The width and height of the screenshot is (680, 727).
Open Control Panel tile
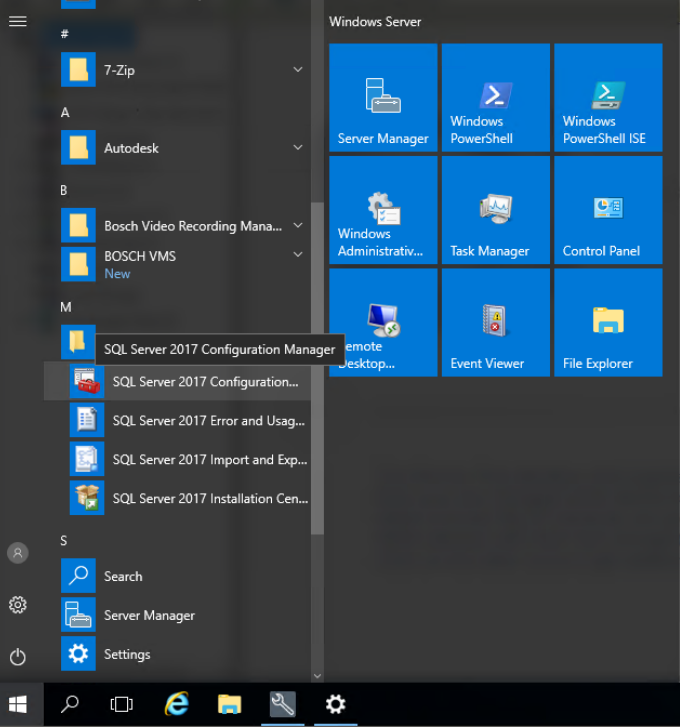(608, 210)
